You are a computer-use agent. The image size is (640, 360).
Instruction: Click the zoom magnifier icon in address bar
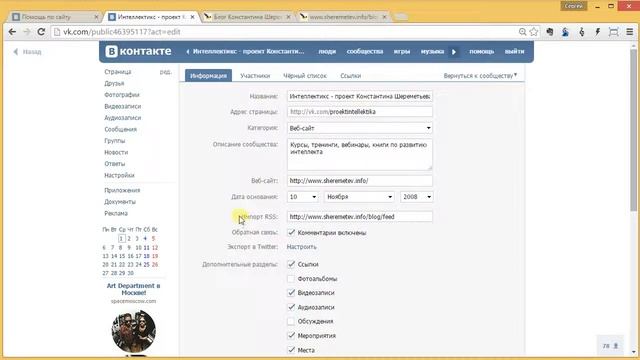[522, 32]
